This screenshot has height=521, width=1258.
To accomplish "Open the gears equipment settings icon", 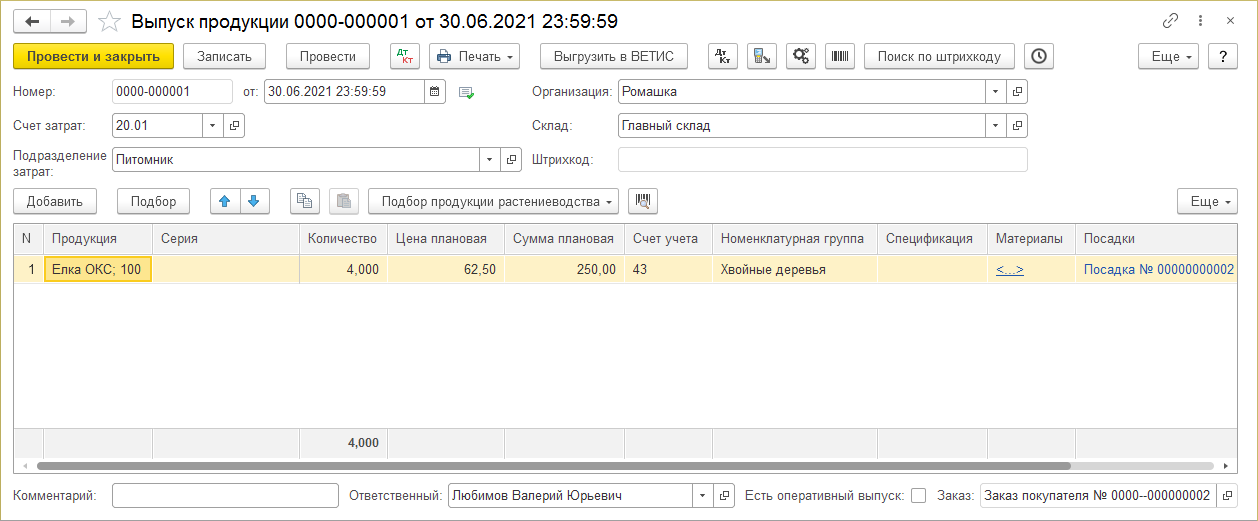I will tap(801, 56).
